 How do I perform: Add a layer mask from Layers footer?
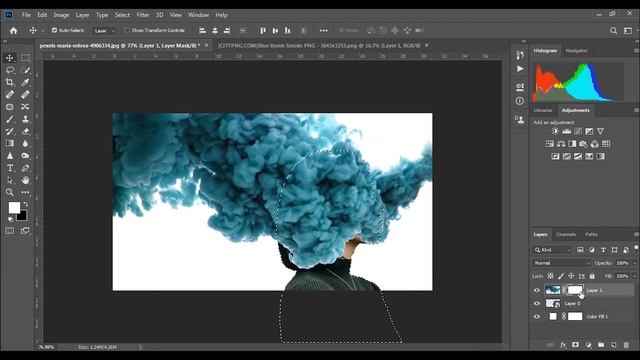point(576,345)
